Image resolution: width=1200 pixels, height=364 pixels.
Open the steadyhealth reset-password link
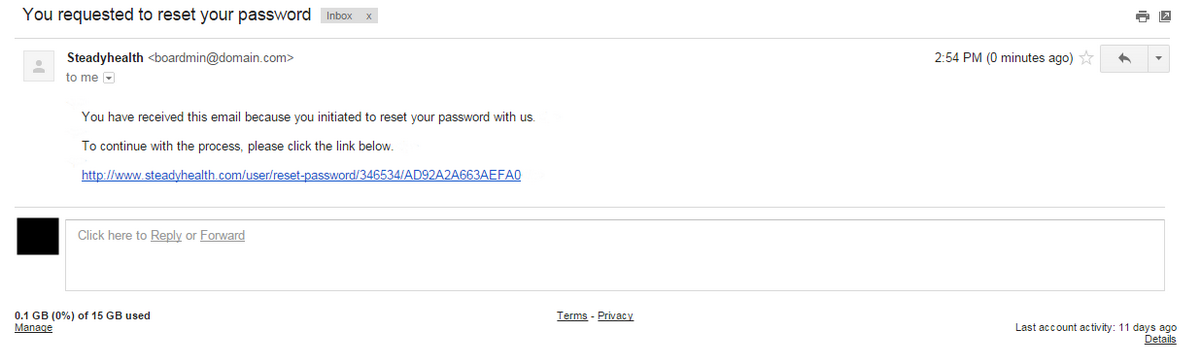301,175
